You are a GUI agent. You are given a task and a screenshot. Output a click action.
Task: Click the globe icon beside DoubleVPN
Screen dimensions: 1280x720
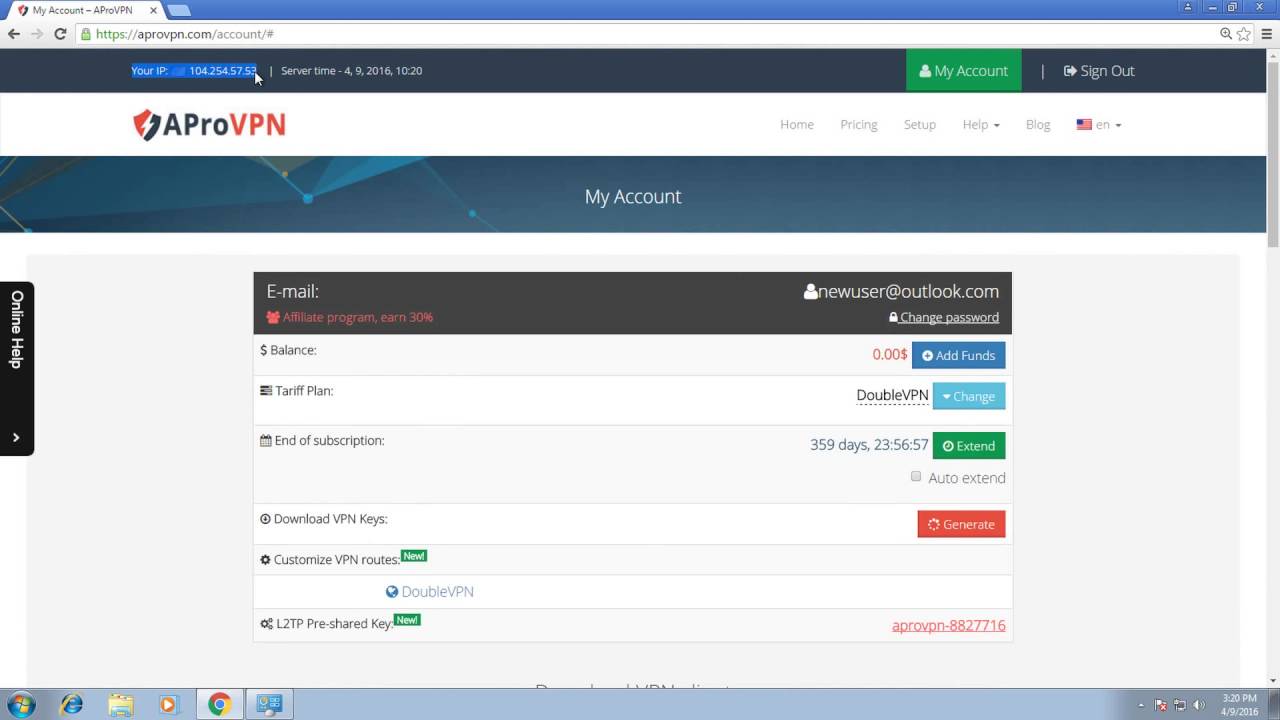click(392, 592)
